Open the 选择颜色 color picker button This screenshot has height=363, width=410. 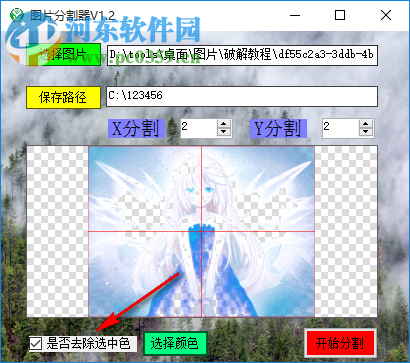175,343
